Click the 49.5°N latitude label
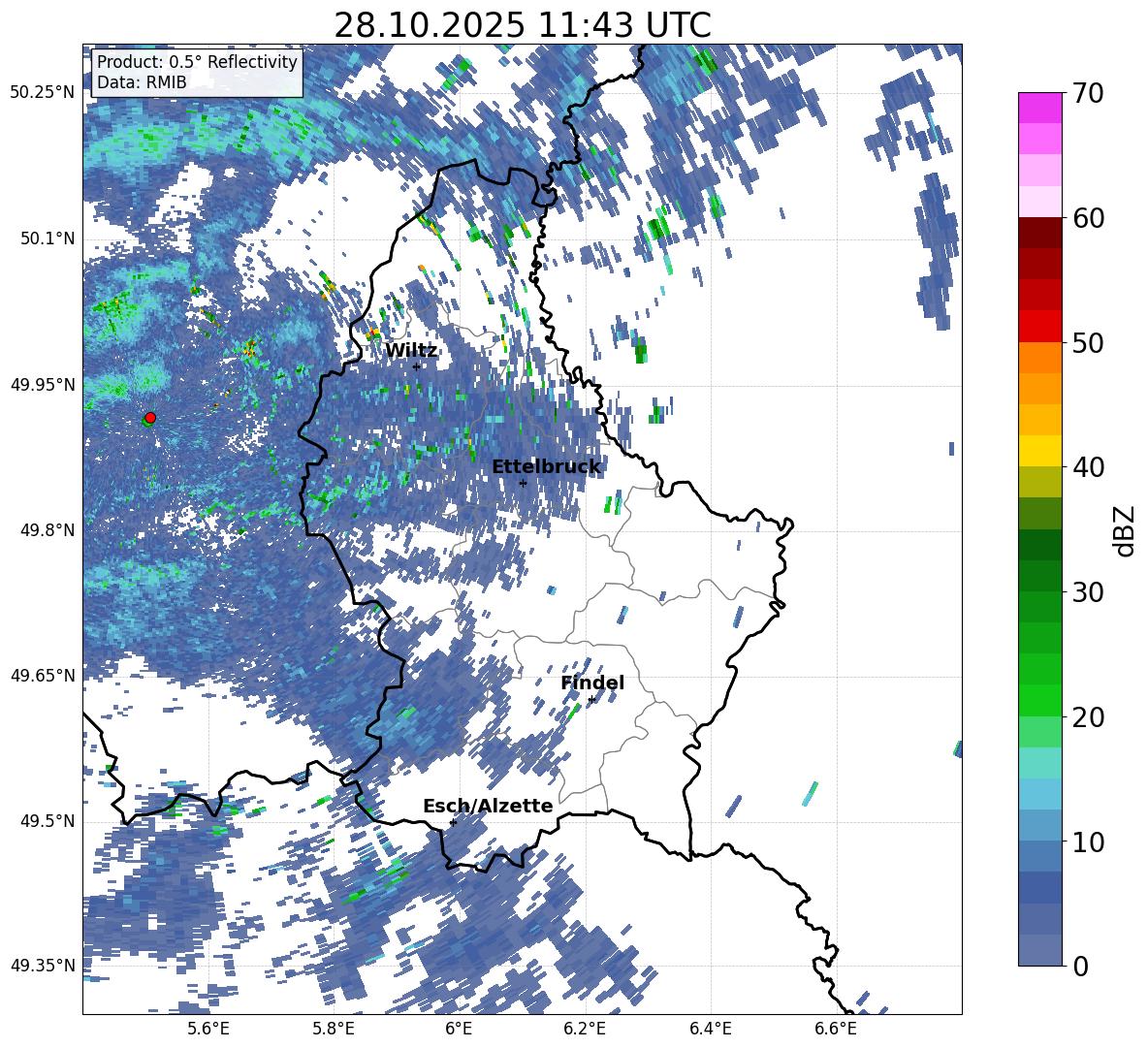The image size is (1148, 1048). [47, 820]
